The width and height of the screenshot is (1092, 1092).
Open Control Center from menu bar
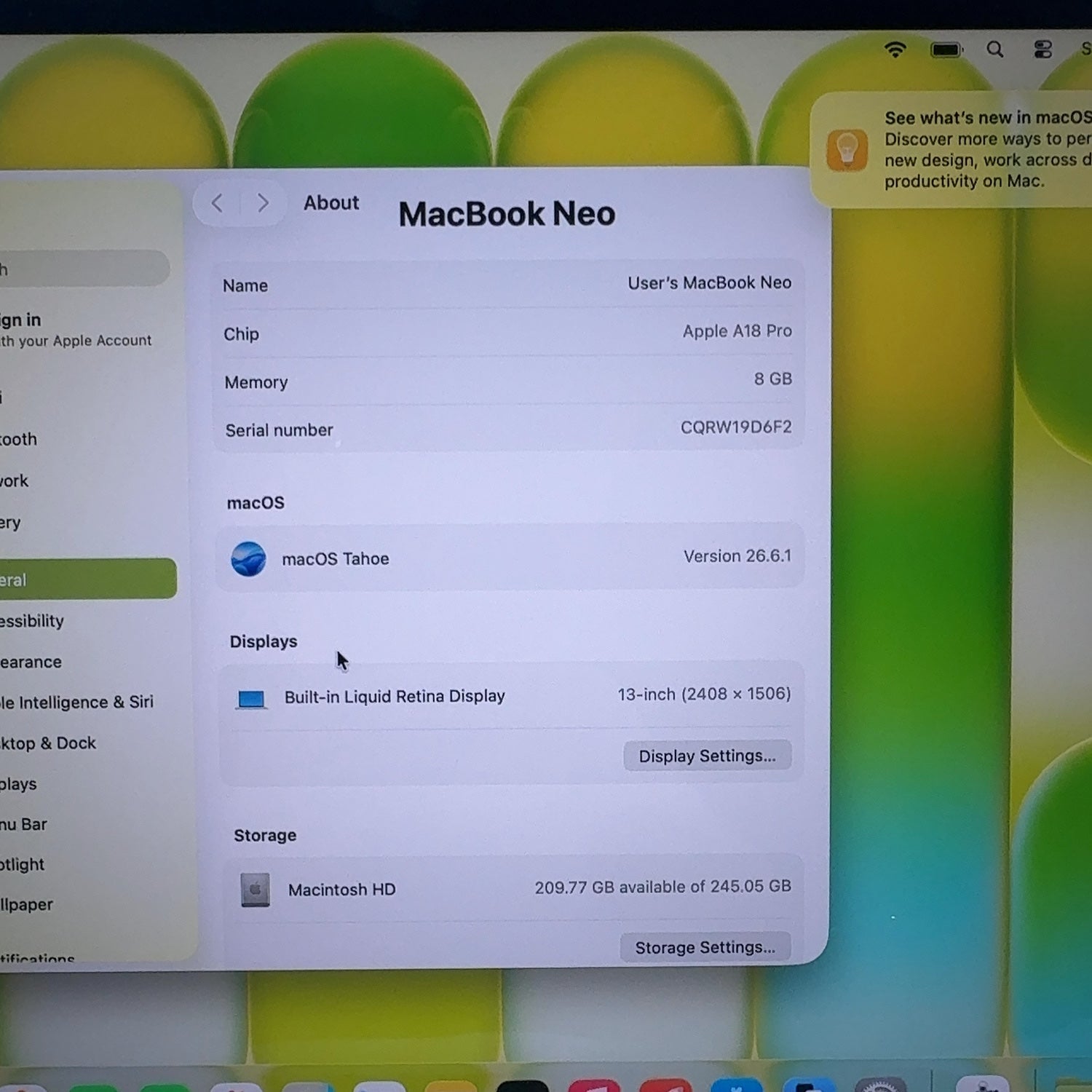click(1043, 50)
